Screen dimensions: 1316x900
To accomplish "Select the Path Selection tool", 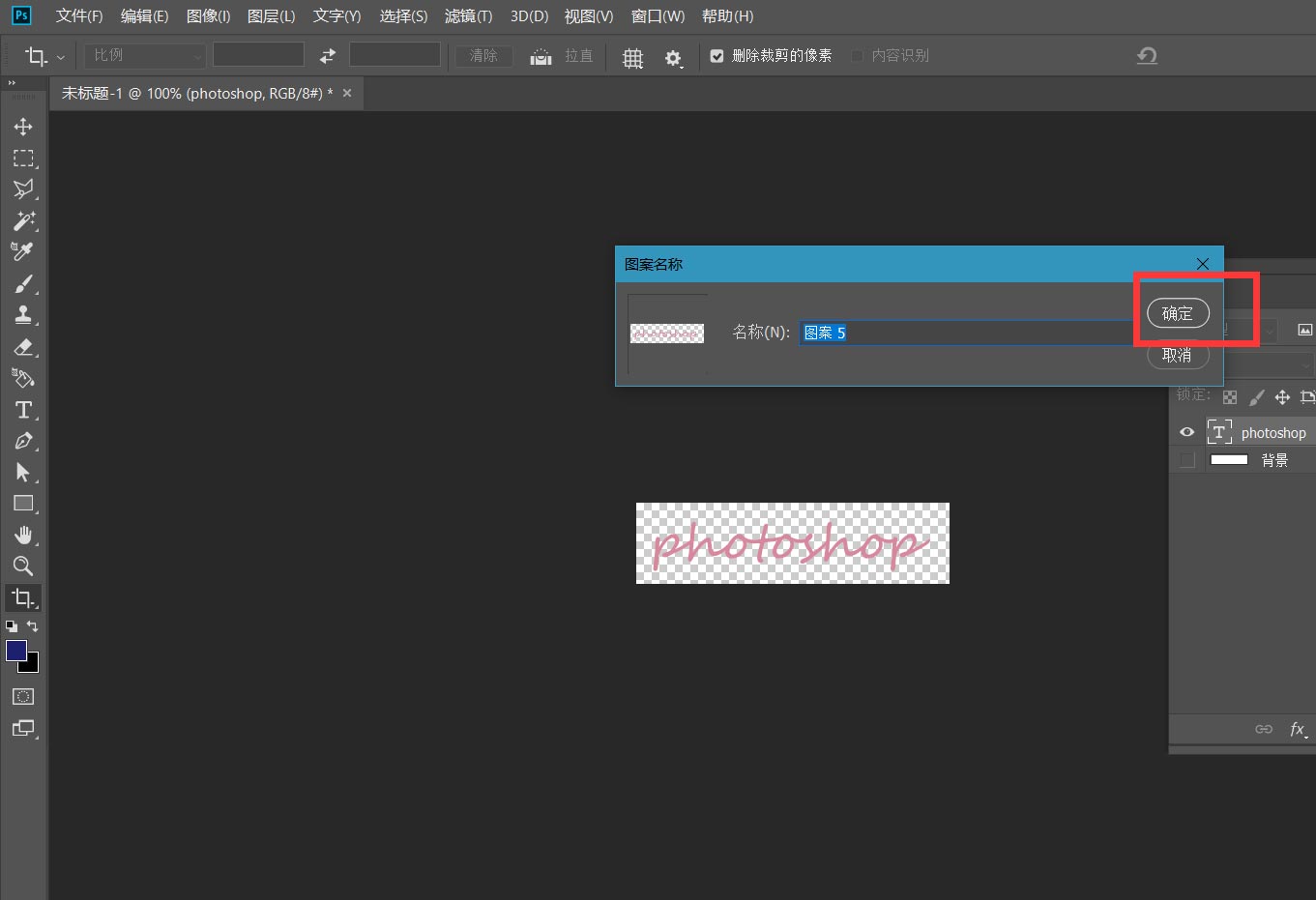I will 23,472.
